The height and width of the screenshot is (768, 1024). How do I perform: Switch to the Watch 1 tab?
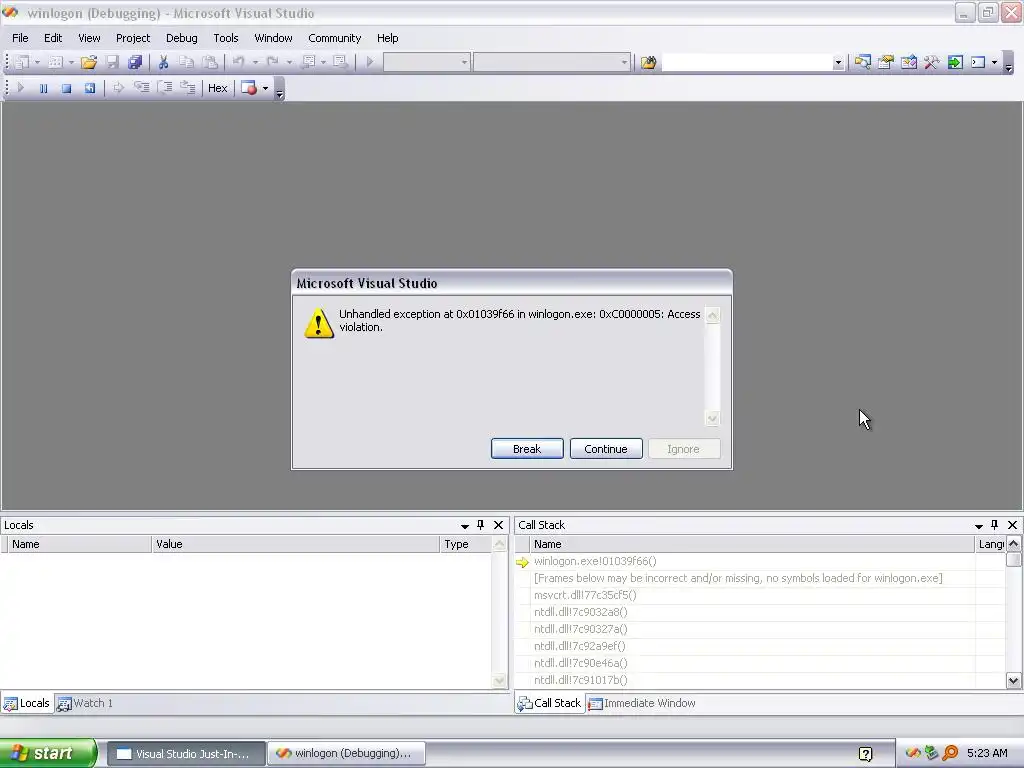coord(86,703)
